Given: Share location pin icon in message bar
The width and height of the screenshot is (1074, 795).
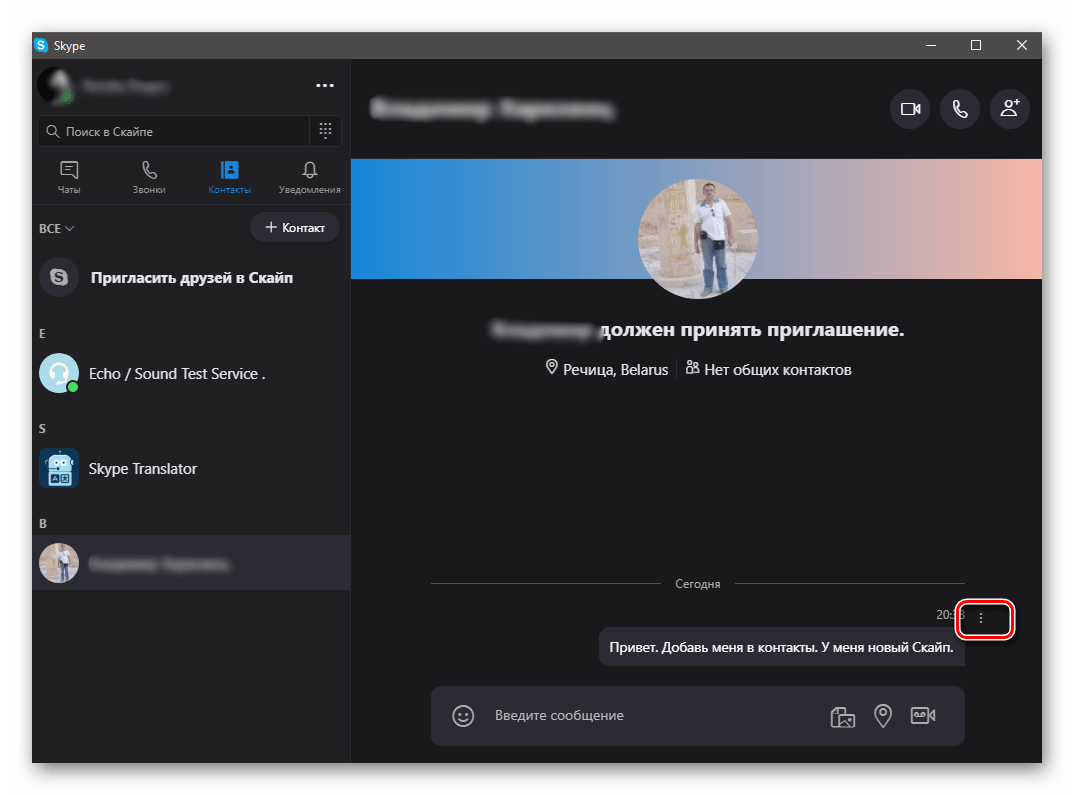Looking at the screenshot, I should point(883,716).
